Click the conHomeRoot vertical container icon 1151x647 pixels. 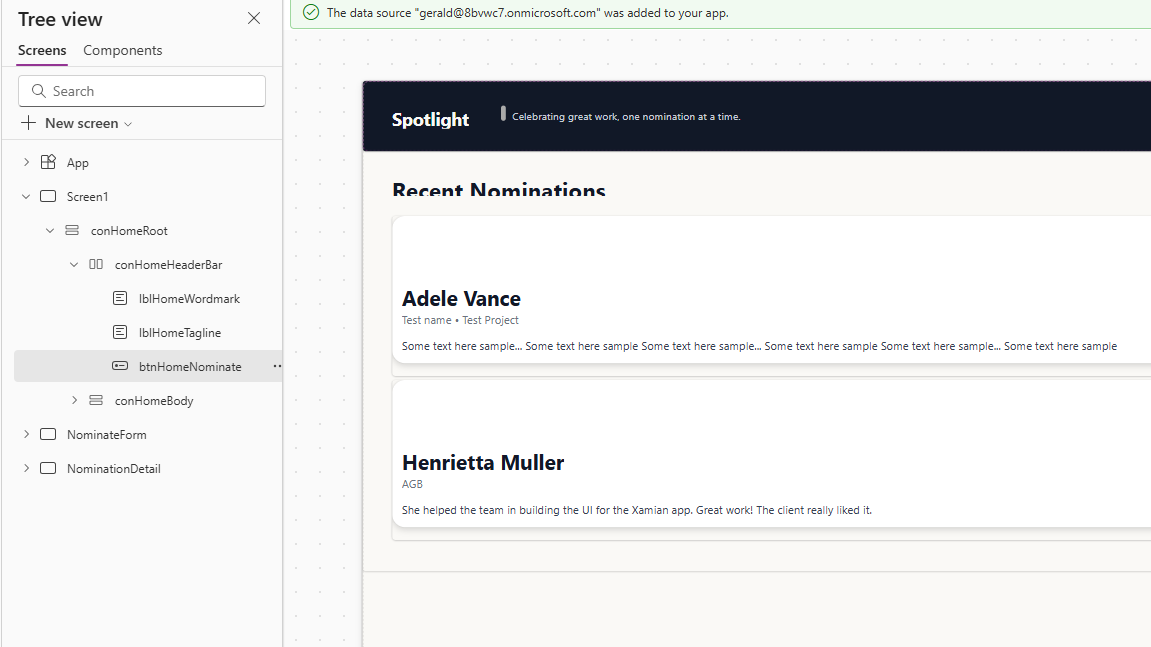(x=72, y=230)
